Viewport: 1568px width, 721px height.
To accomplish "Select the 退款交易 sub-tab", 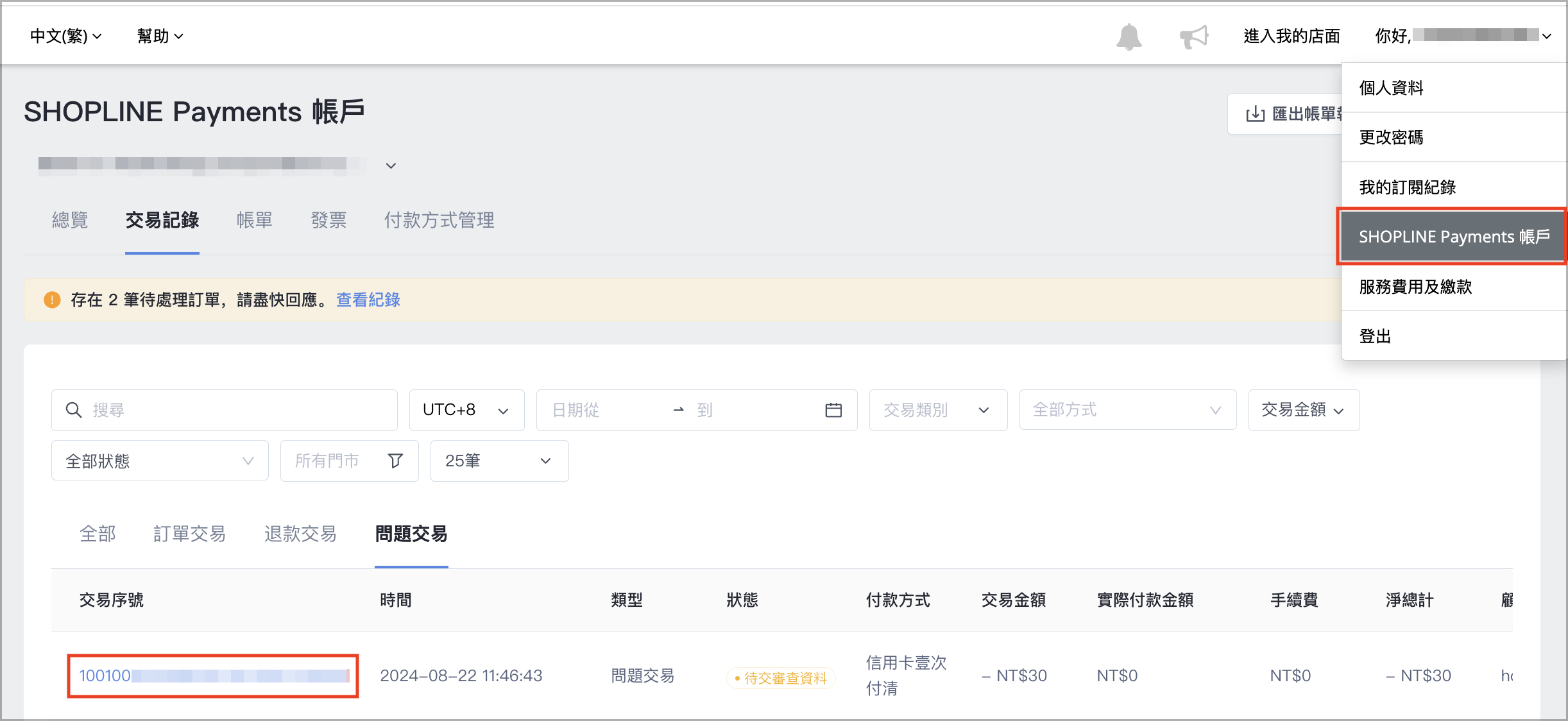I will click(300, 534).
